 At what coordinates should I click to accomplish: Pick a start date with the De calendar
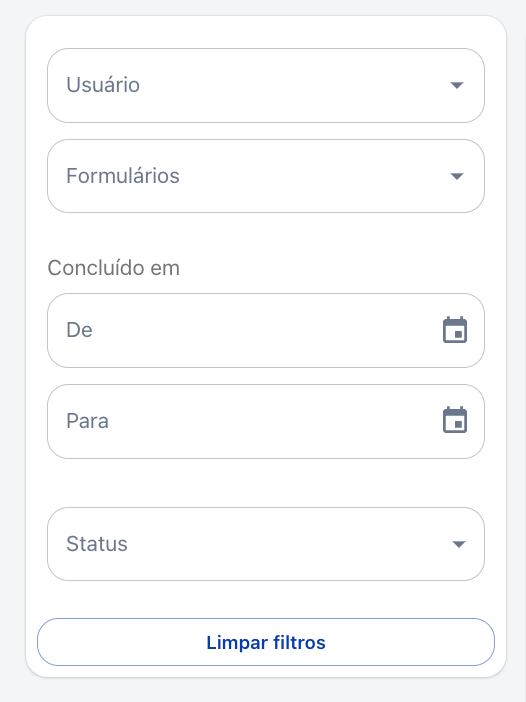click(x=455, y=330)
